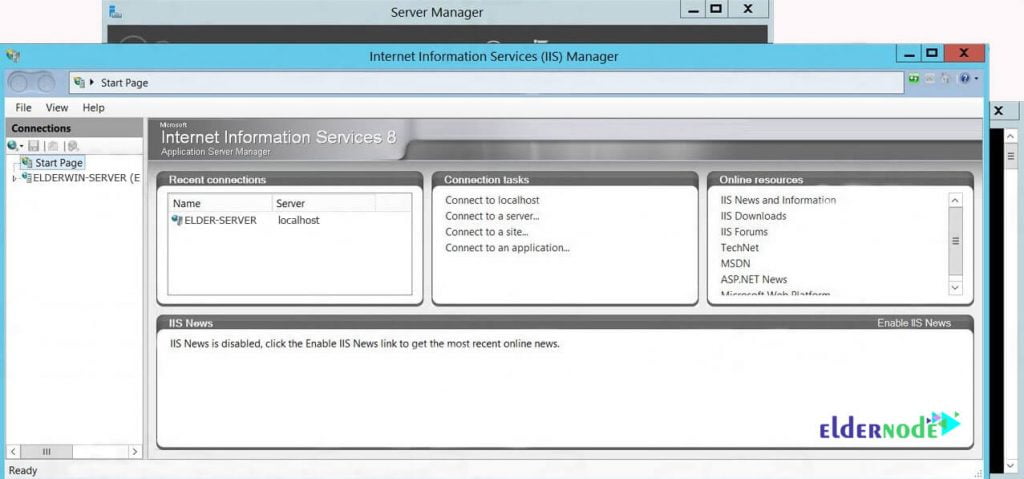
Task: Click the Create New Connection globe icon
Action: click(12, 146)
